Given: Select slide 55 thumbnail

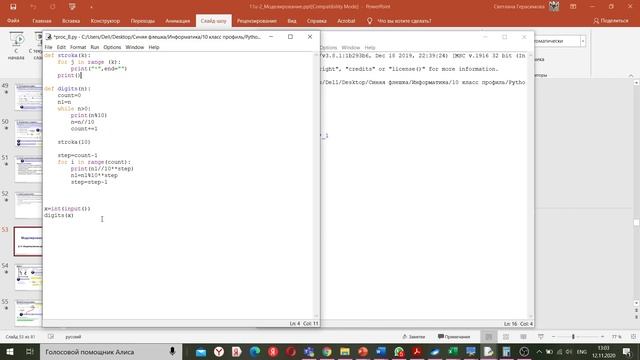Looking at the screenshot, I should pyautogui.click(x=28, y=313).
